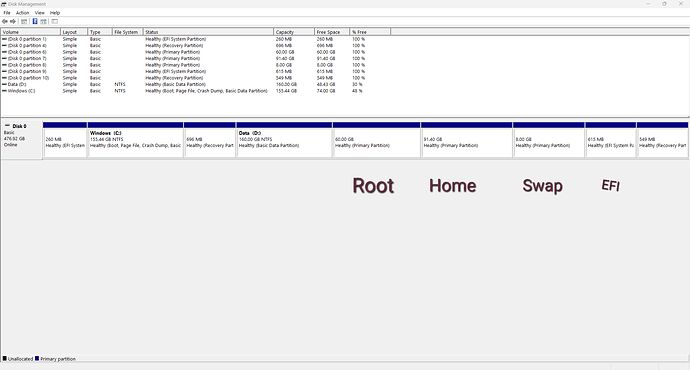Click the Disk Management title bar app icon
The image size is (690, 370).
pos(4,4)
